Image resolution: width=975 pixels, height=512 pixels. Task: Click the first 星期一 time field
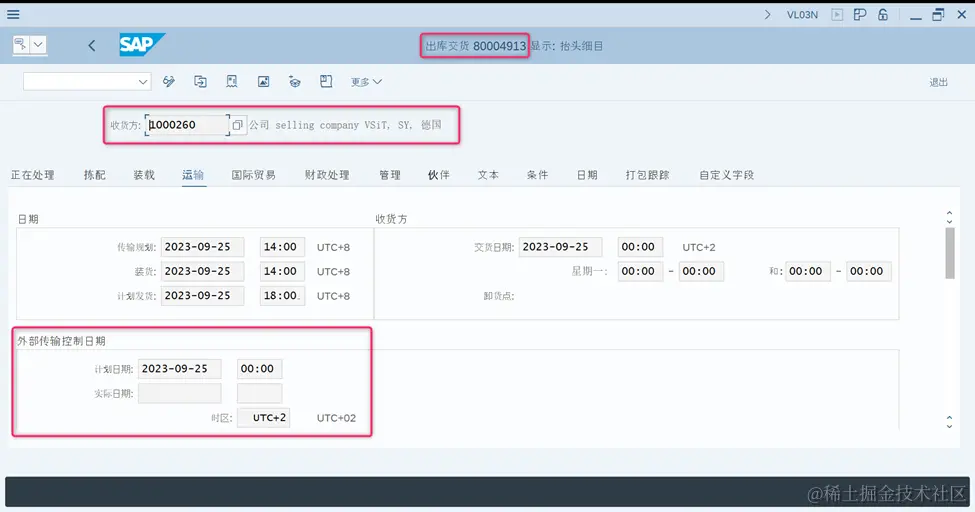click(x=640, y=271)
